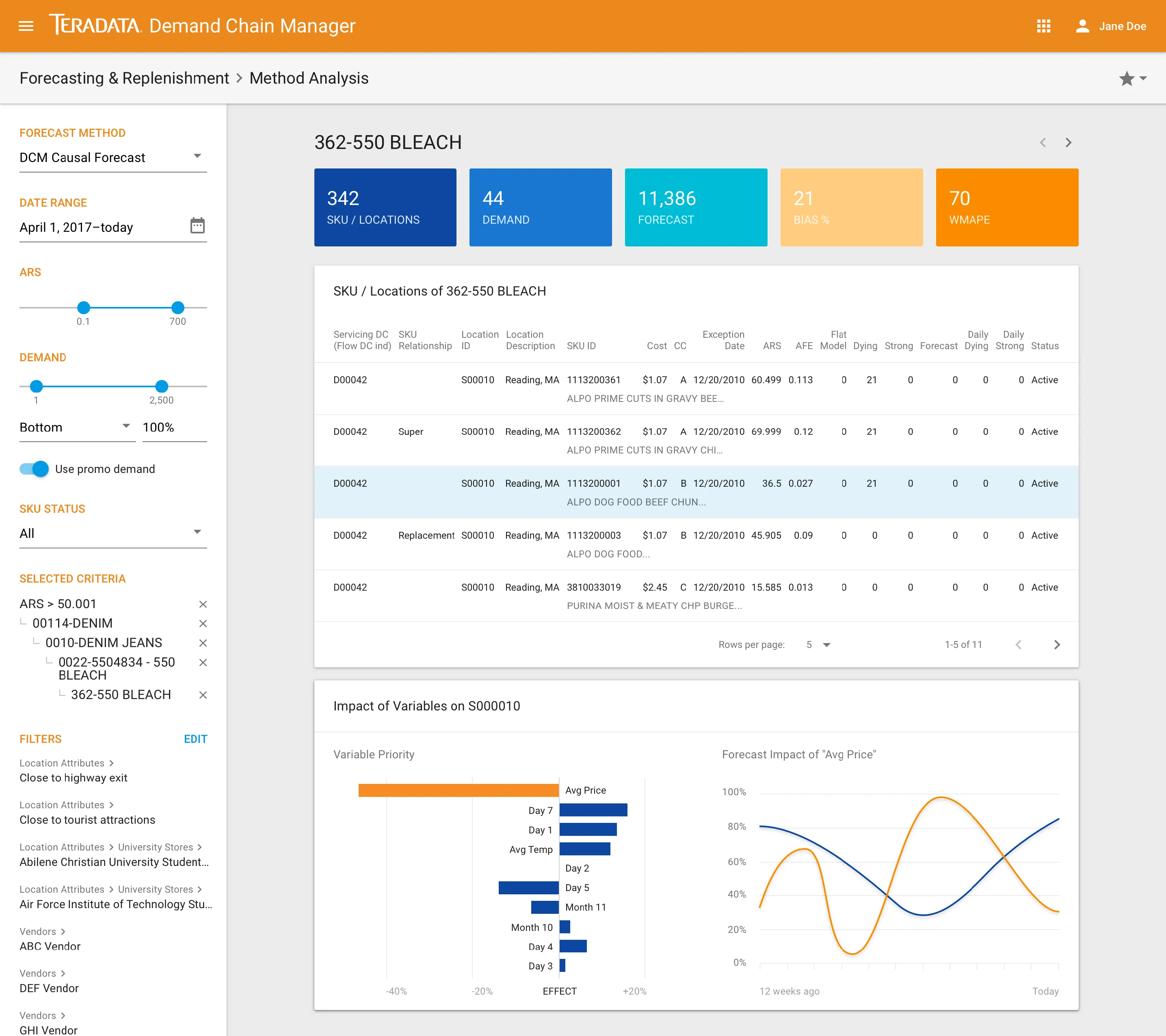Click the GHI Vendor filter
This screenshot has width=1166, height=1036.
pos(48,1030)
